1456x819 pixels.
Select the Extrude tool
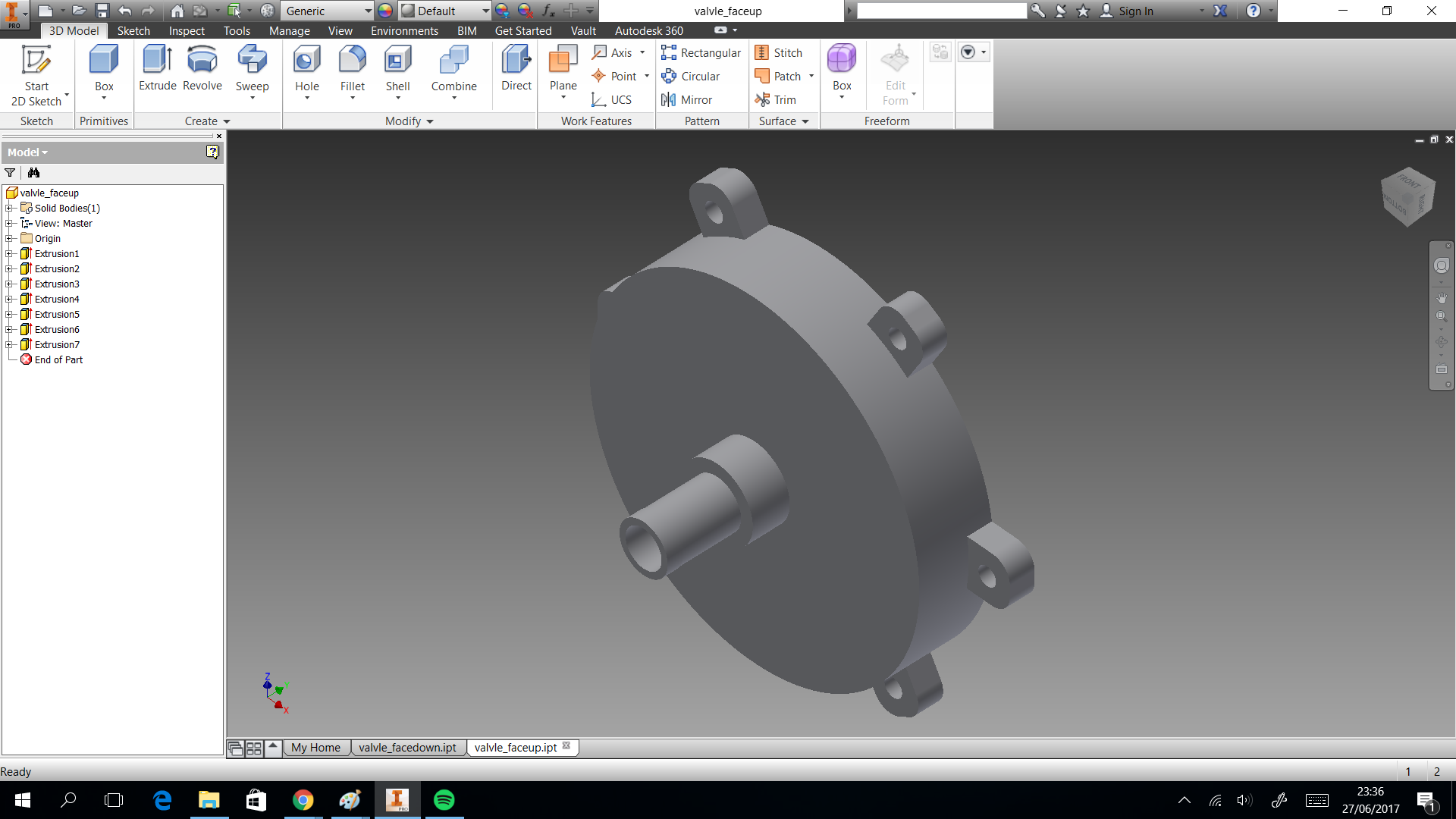click(x=157, y=68)
